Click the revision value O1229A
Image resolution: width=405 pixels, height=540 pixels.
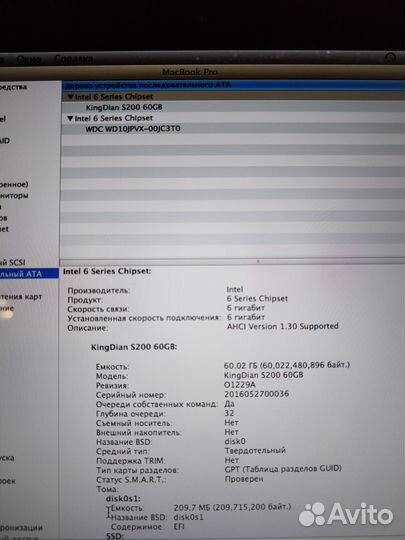(x=240, y=384)
